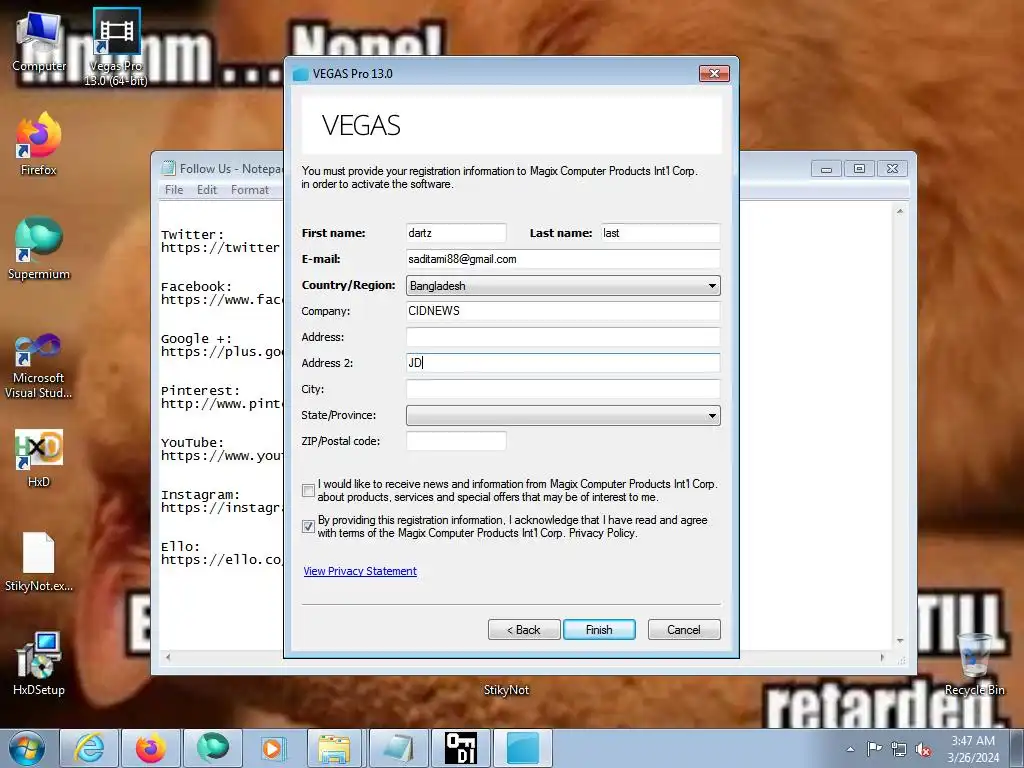This screenshot has height=768, width=1024.
Task: Open the Edit menu in Notepad
Action: (206, 190)
